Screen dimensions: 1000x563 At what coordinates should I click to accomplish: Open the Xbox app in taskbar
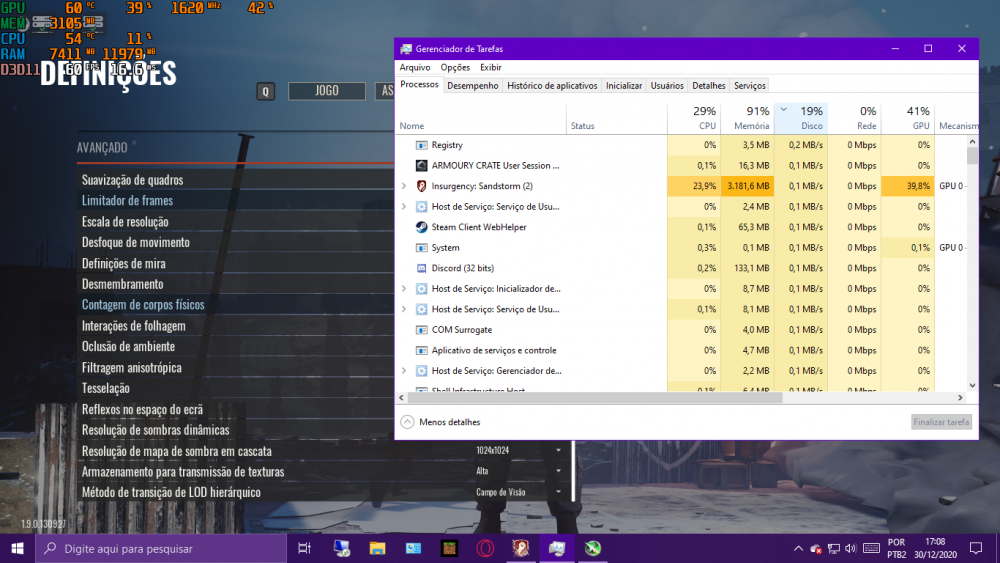pyautogui.click(x=593, y=548)
